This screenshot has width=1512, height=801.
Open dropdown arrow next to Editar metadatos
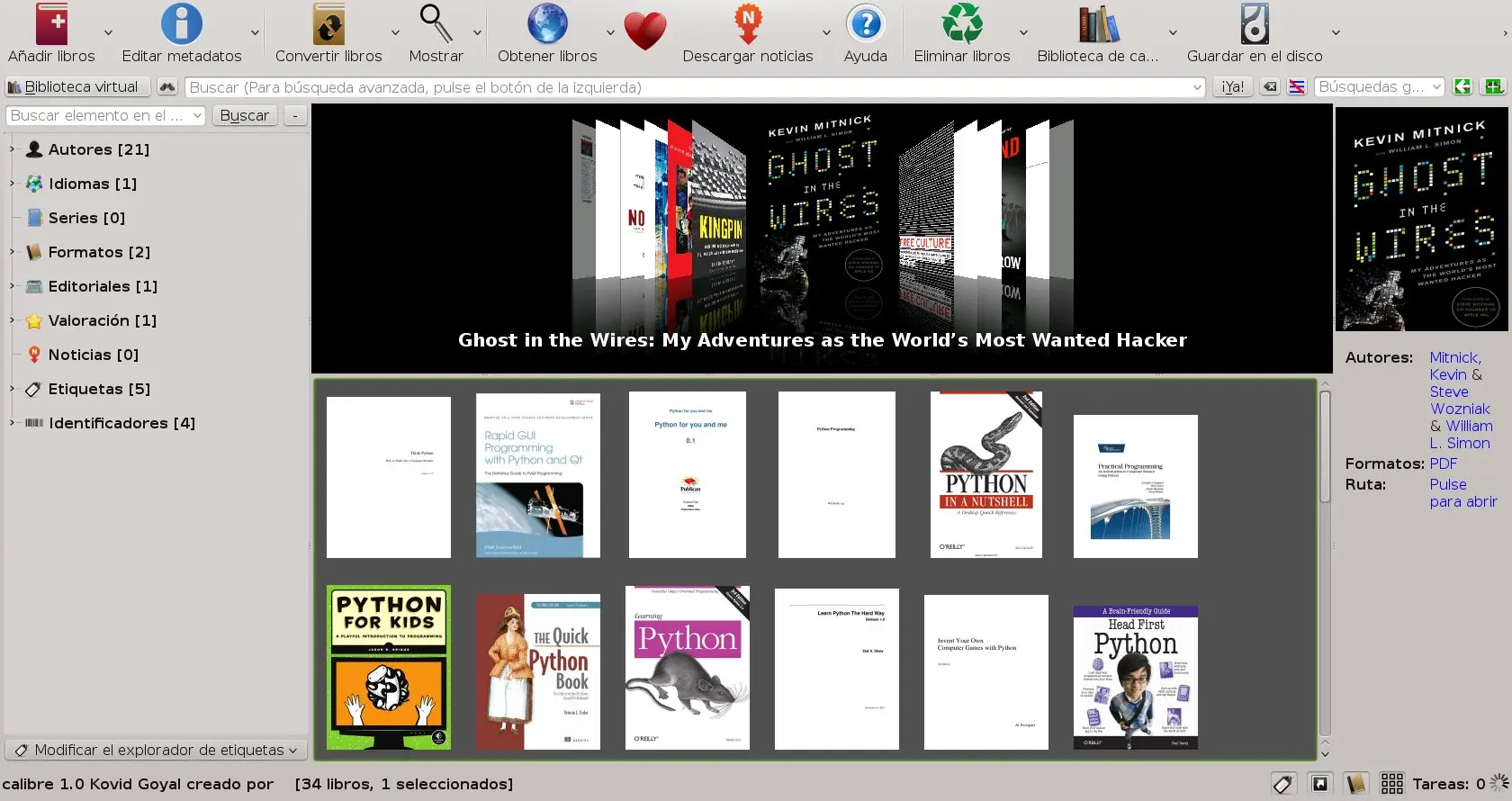click(255, 32)
